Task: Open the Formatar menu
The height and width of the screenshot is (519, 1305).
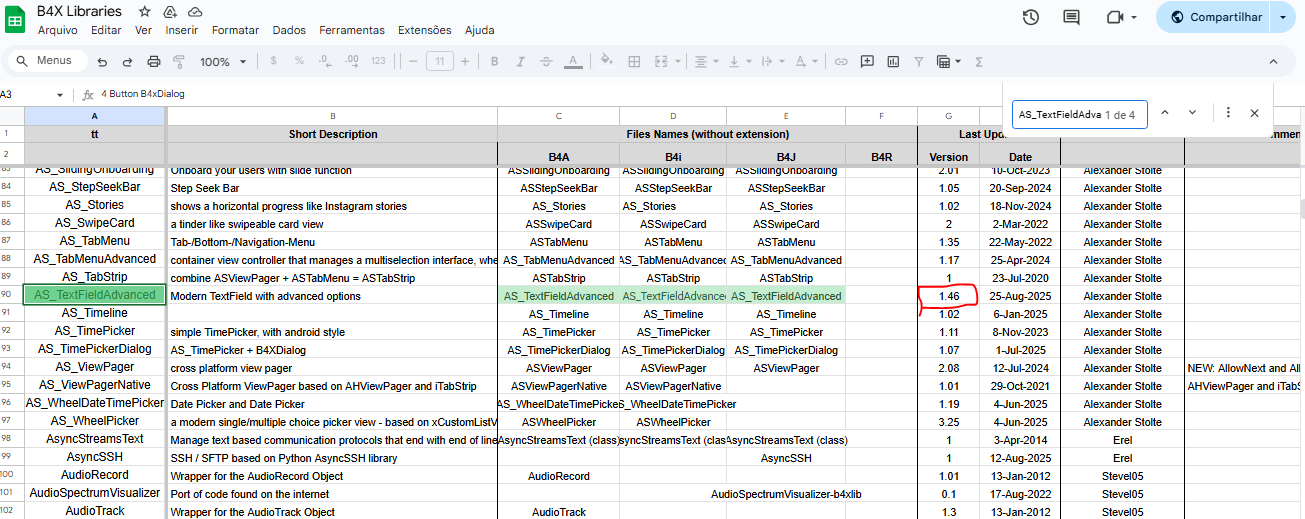Action: (235, 30)
